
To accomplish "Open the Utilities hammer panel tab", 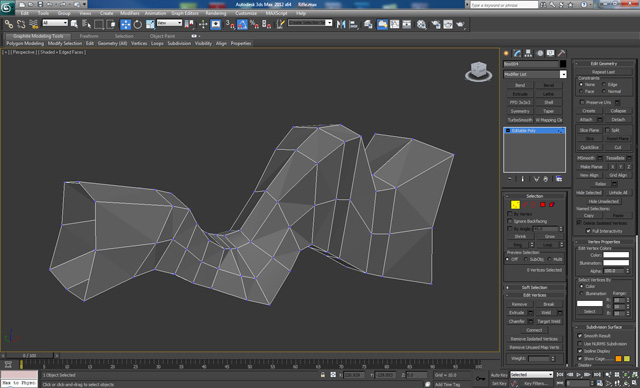I will [562, 53].
